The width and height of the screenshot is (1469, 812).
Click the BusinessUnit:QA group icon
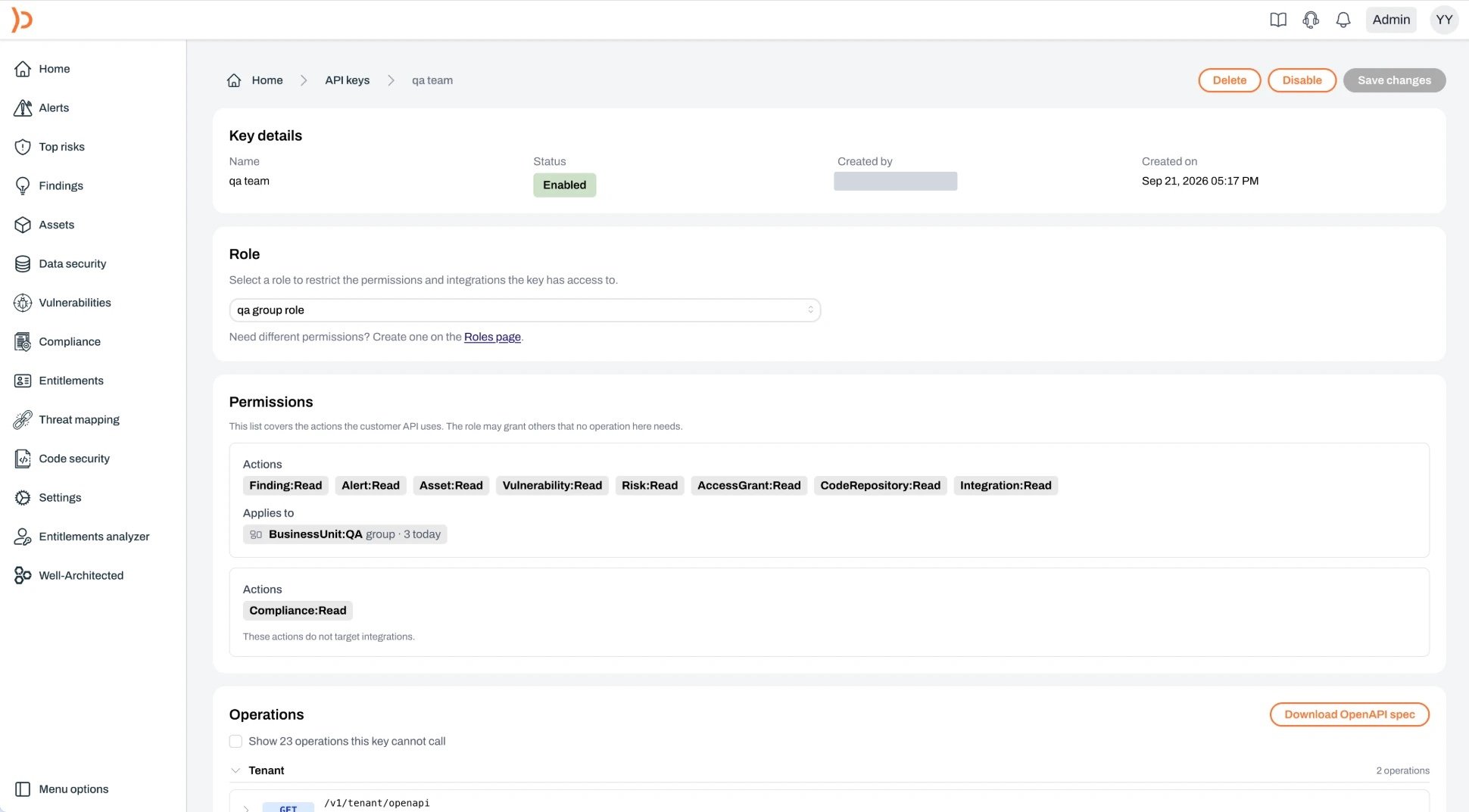[256, 534]
